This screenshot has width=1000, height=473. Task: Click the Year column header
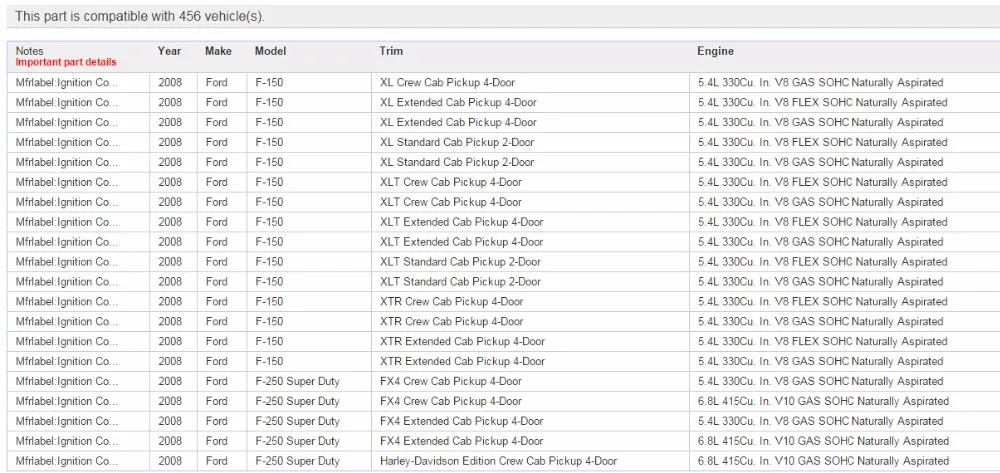(x=170, y=51)
